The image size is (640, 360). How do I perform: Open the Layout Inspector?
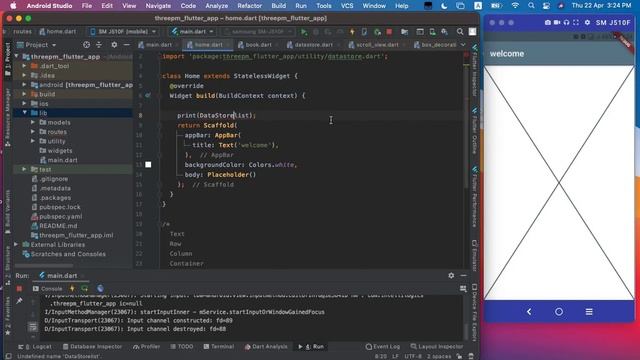point(437,347)
